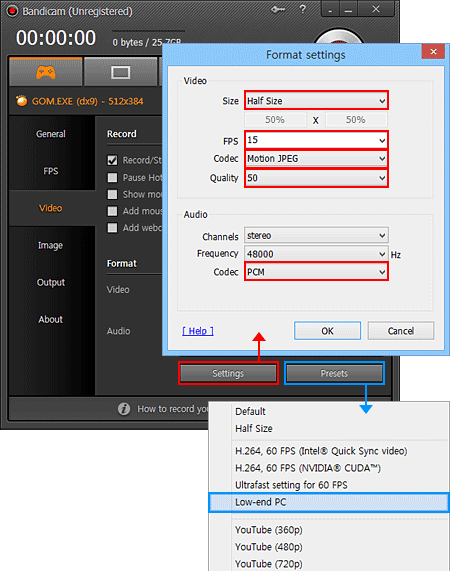This screenshot has width=450, height=571.
Task: Open the audio Frequency 48000 dropdown
Action: [316, 254]
